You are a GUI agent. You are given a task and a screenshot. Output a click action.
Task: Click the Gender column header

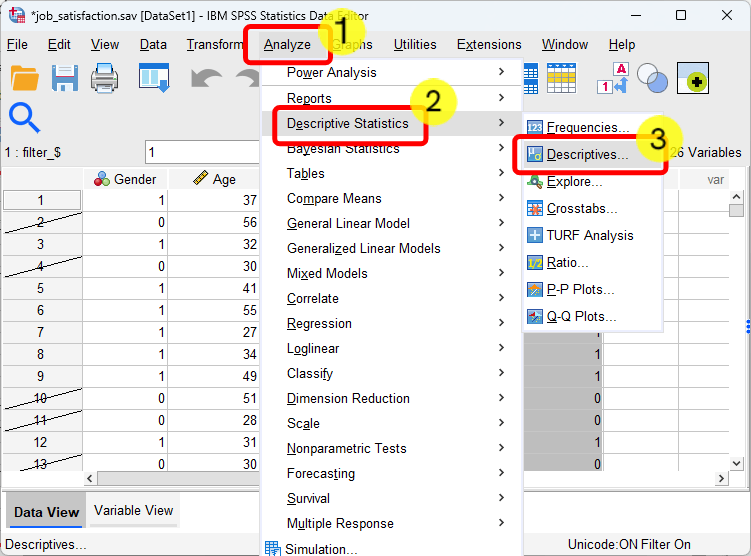point(125,179)
